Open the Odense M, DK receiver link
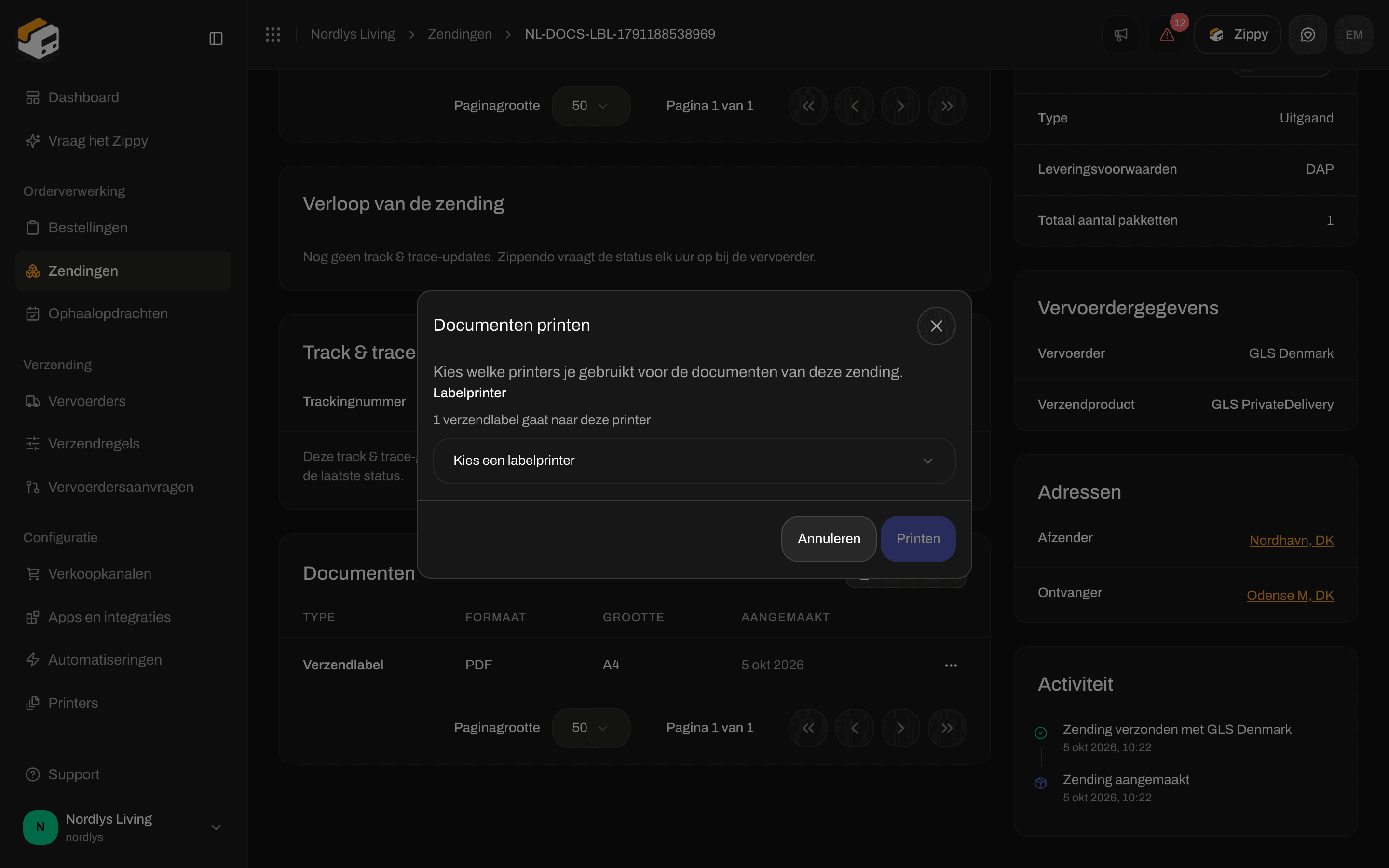Viewport: 1389px width, 868px height. [x=1290, y=596]
